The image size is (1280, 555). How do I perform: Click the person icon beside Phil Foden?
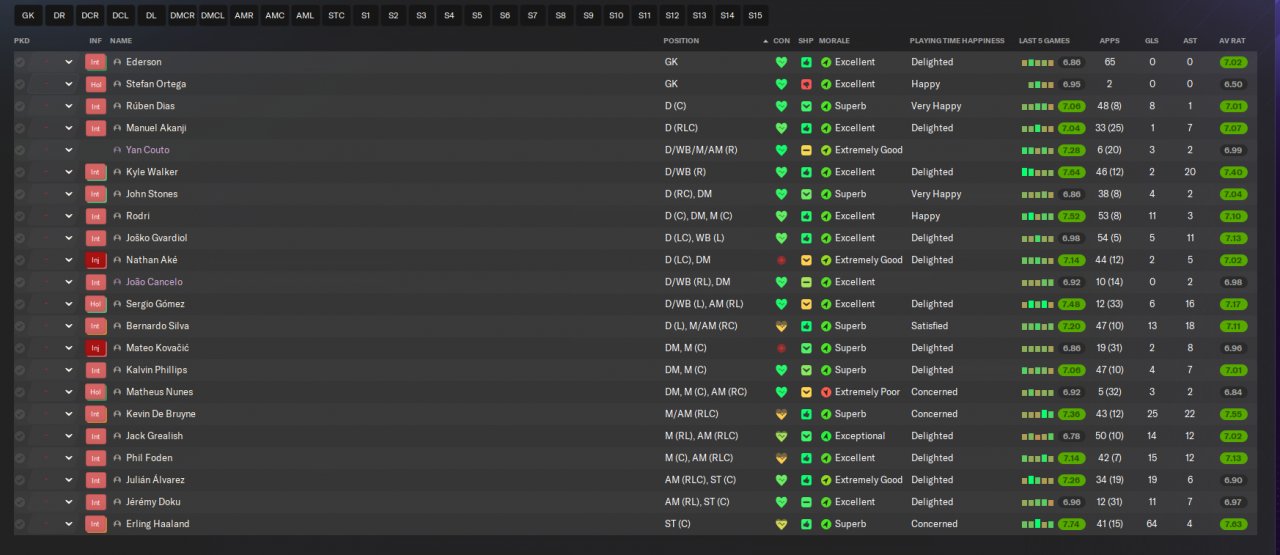click(117, 458)
